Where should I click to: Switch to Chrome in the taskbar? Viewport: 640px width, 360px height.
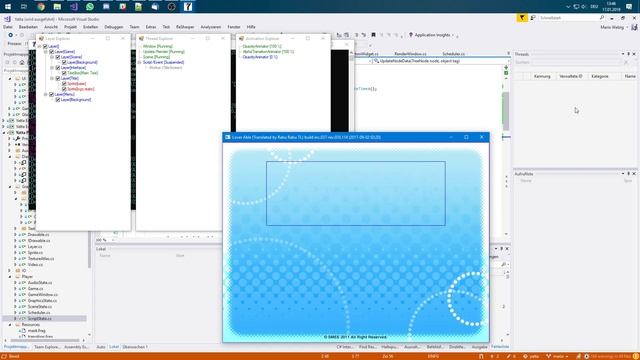point(41,7)
